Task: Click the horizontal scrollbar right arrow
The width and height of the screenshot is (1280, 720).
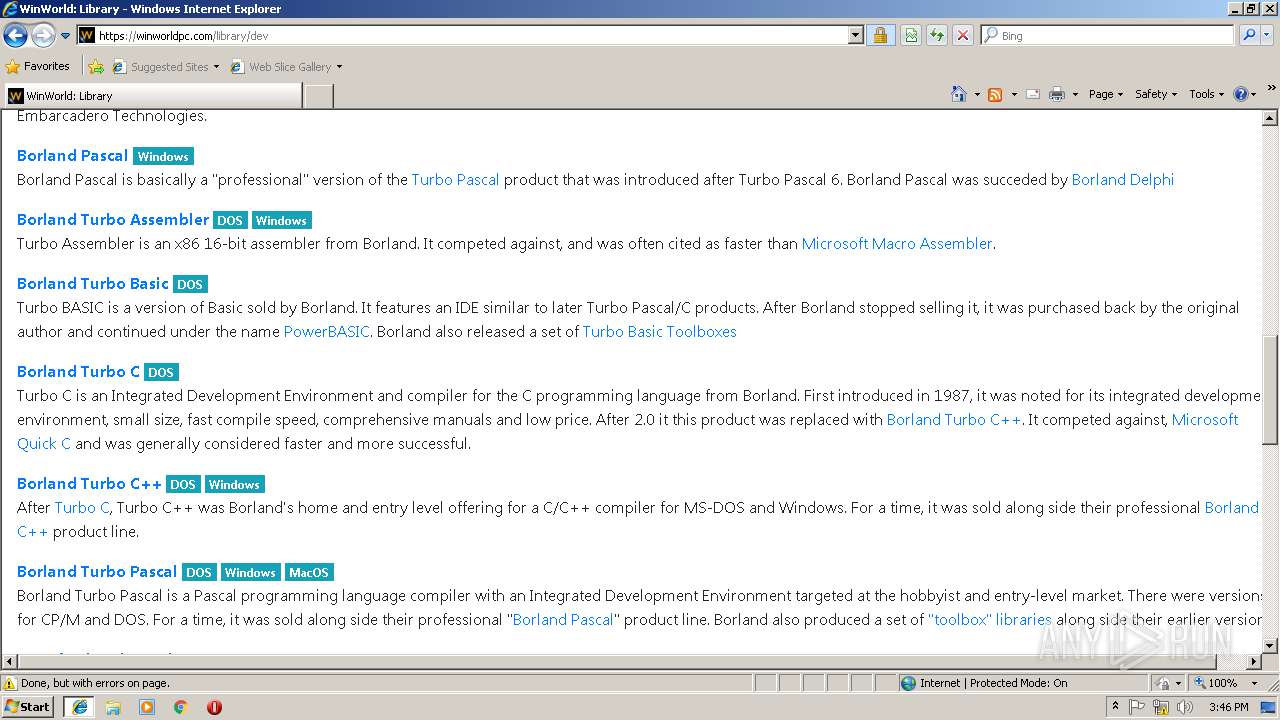Action: [1254, 662]
